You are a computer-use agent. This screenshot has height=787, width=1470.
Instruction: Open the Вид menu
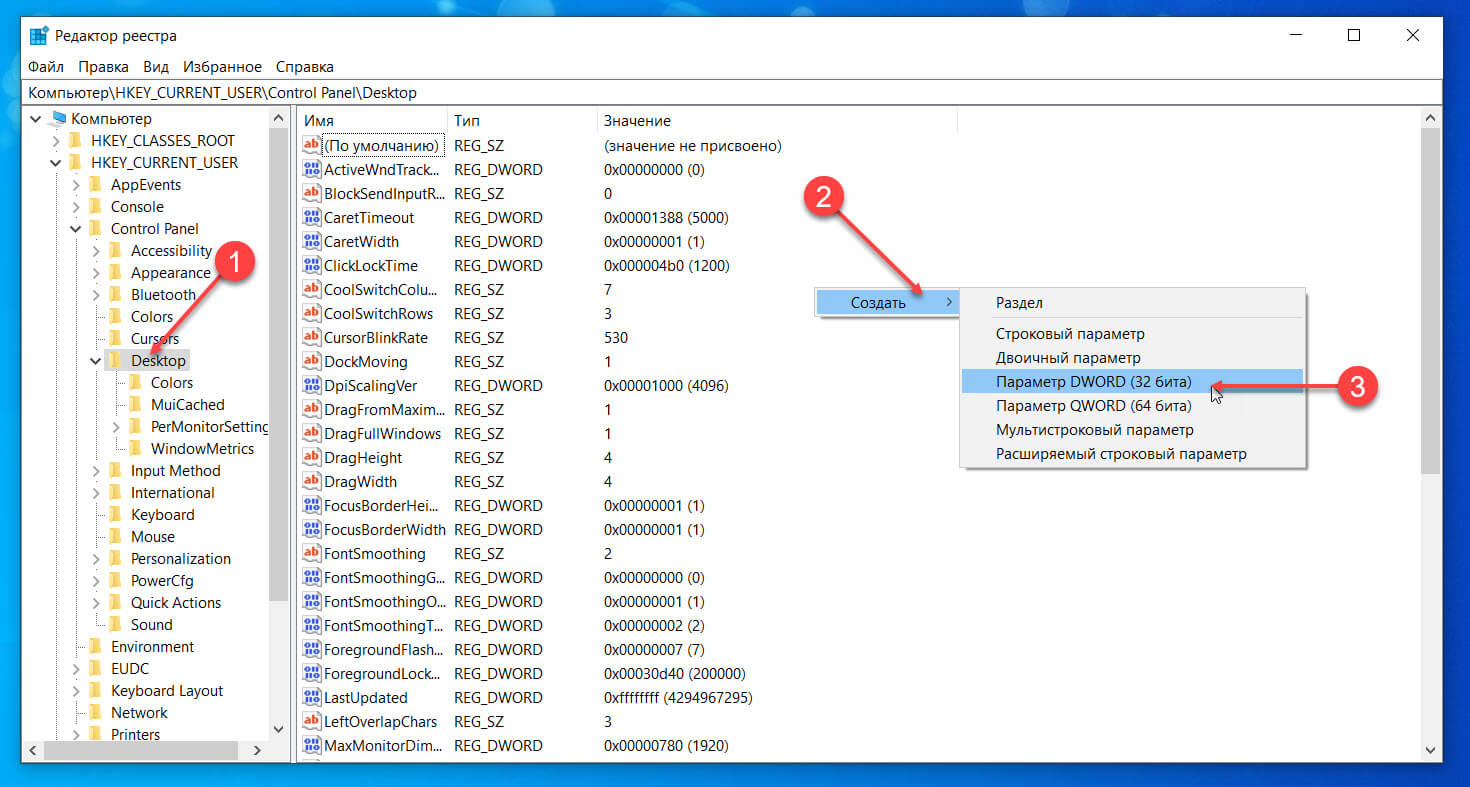[x=156, y=67]
